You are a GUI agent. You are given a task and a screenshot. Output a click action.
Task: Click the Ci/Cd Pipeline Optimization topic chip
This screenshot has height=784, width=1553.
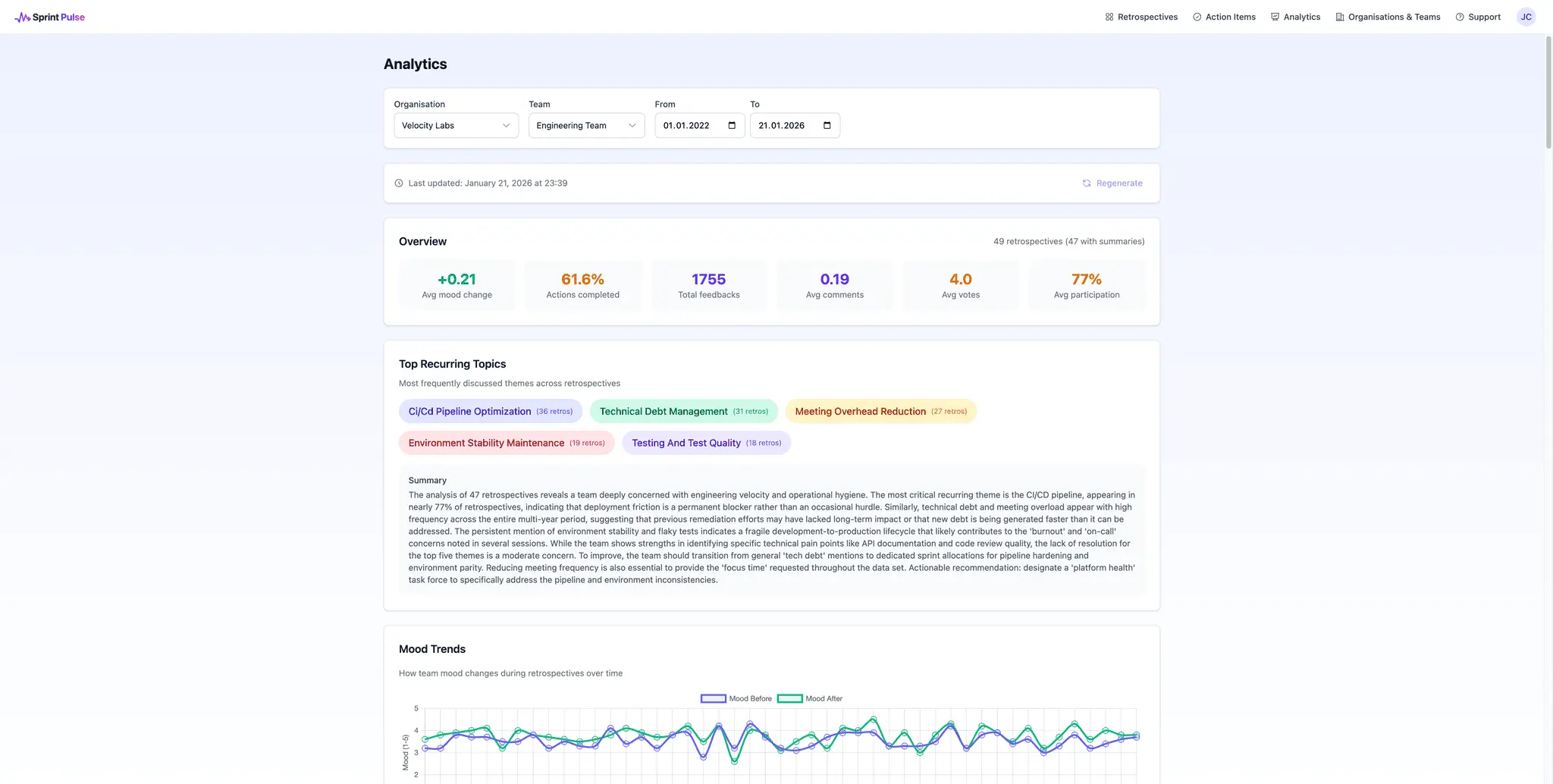point(491,411)
